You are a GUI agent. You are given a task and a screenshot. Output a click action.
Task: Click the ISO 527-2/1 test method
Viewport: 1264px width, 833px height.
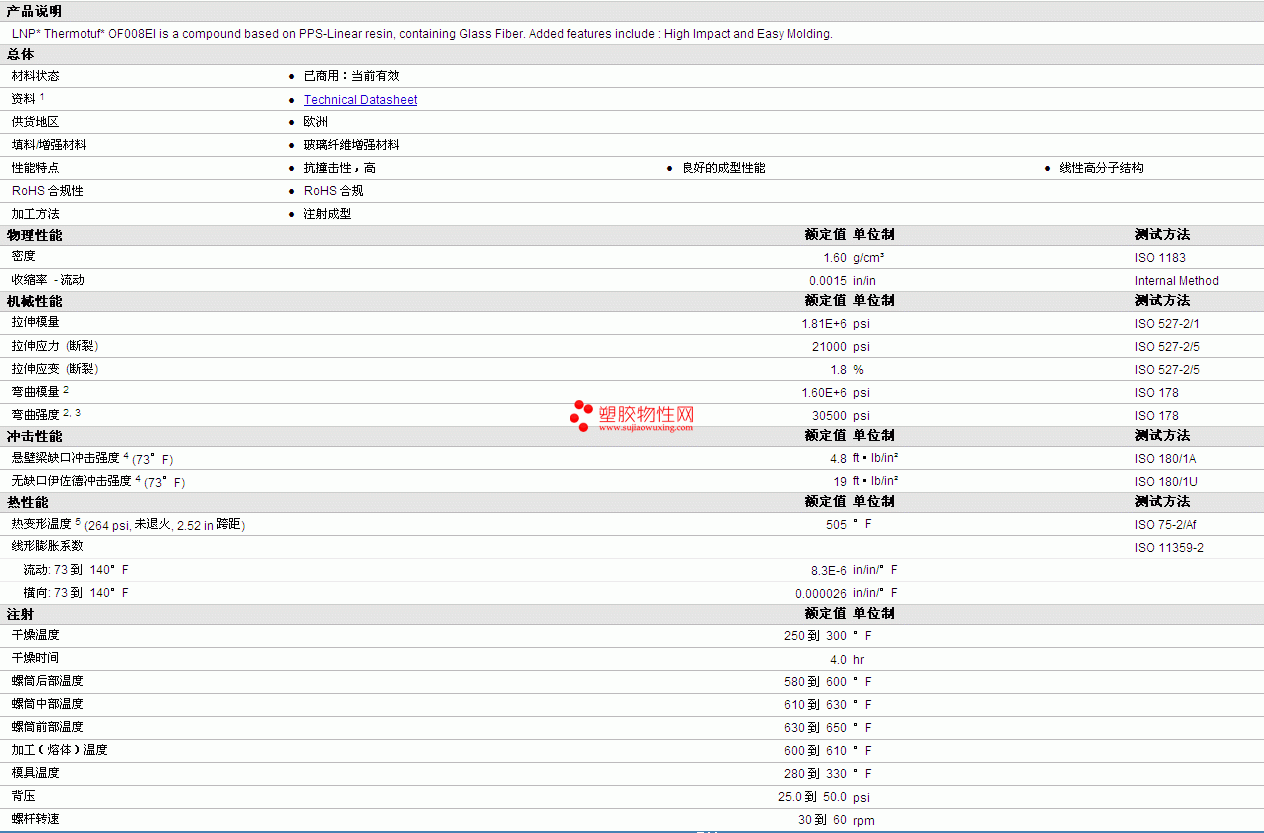(1167, 324)
